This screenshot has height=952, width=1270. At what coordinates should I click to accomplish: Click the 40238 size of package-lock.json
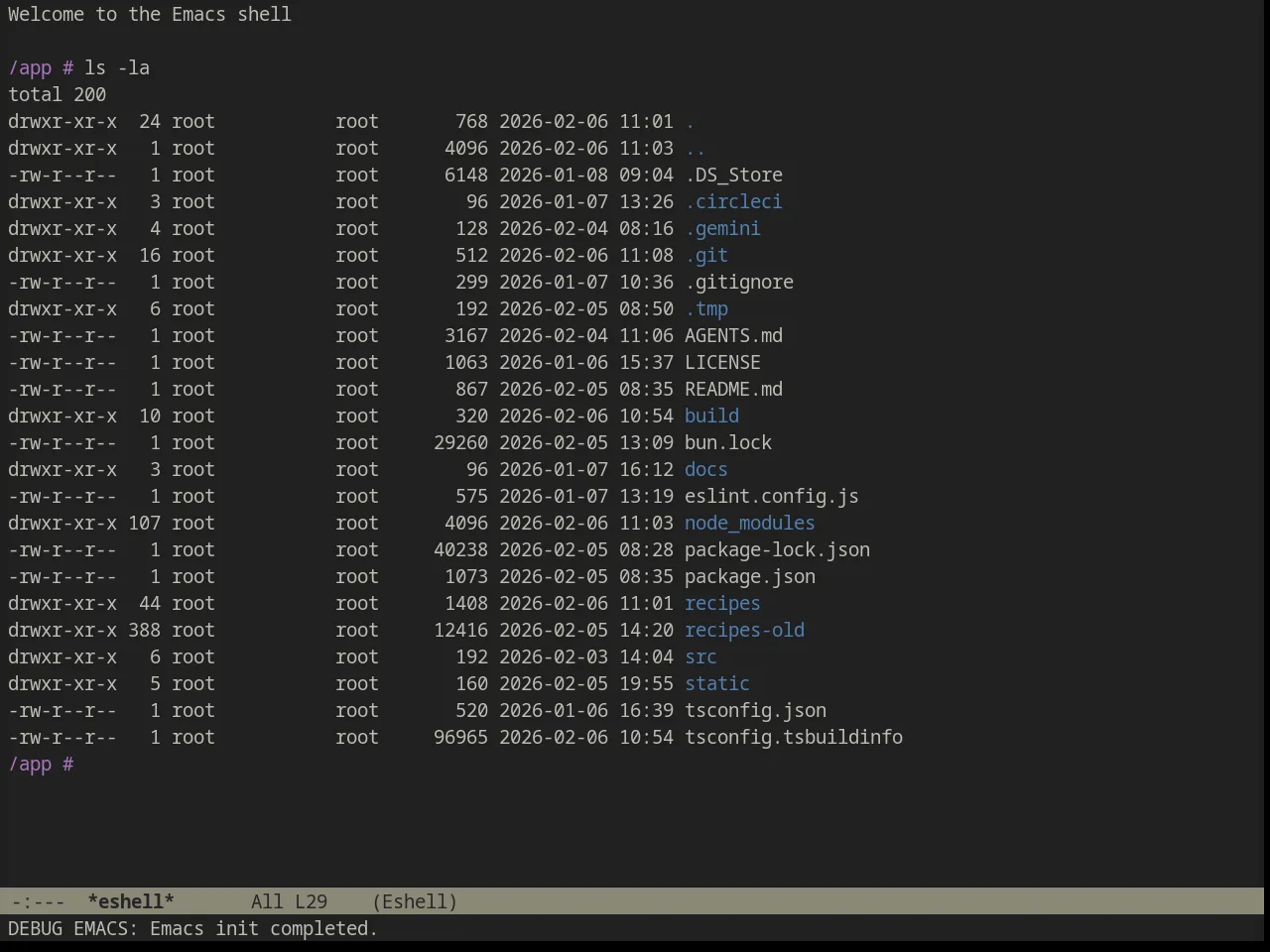tap(460, 549)
